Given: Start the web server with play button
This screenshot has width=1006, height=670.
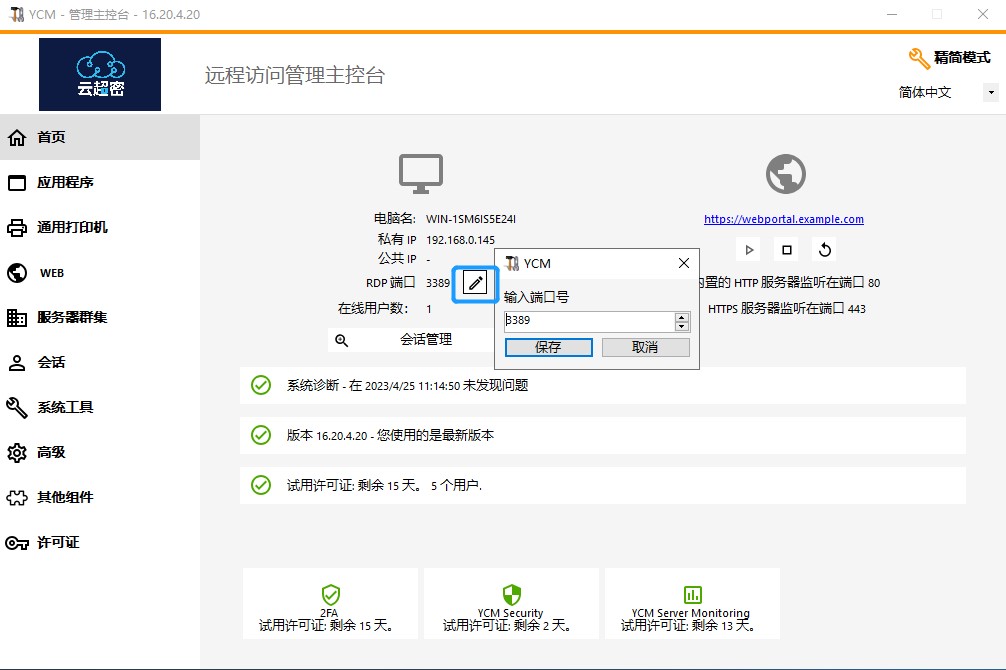Looking at the screenshot, I should point(749,250).
